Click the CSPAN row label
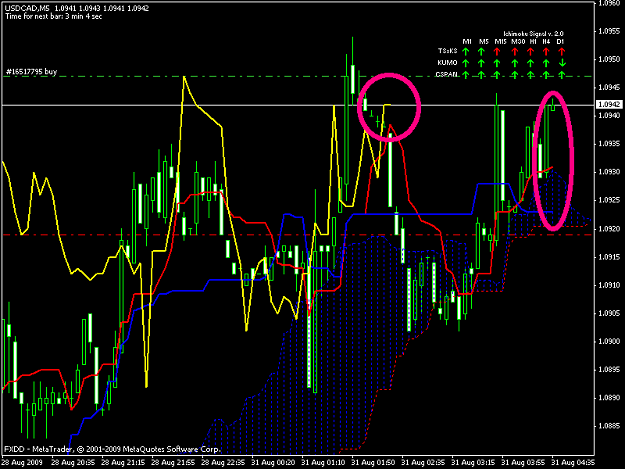The width and height of the screenshot is (625, 469). click(446, 74)
